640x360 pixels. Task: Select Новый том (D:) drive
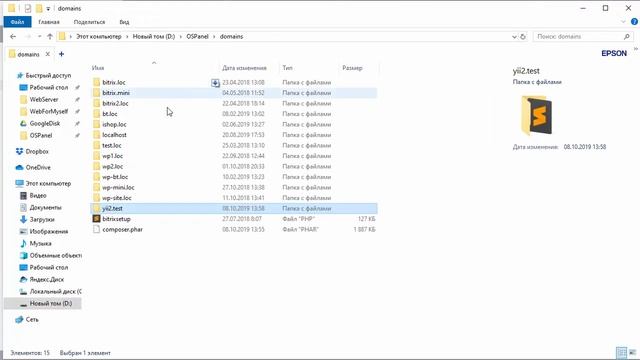[x=50, y=304]
